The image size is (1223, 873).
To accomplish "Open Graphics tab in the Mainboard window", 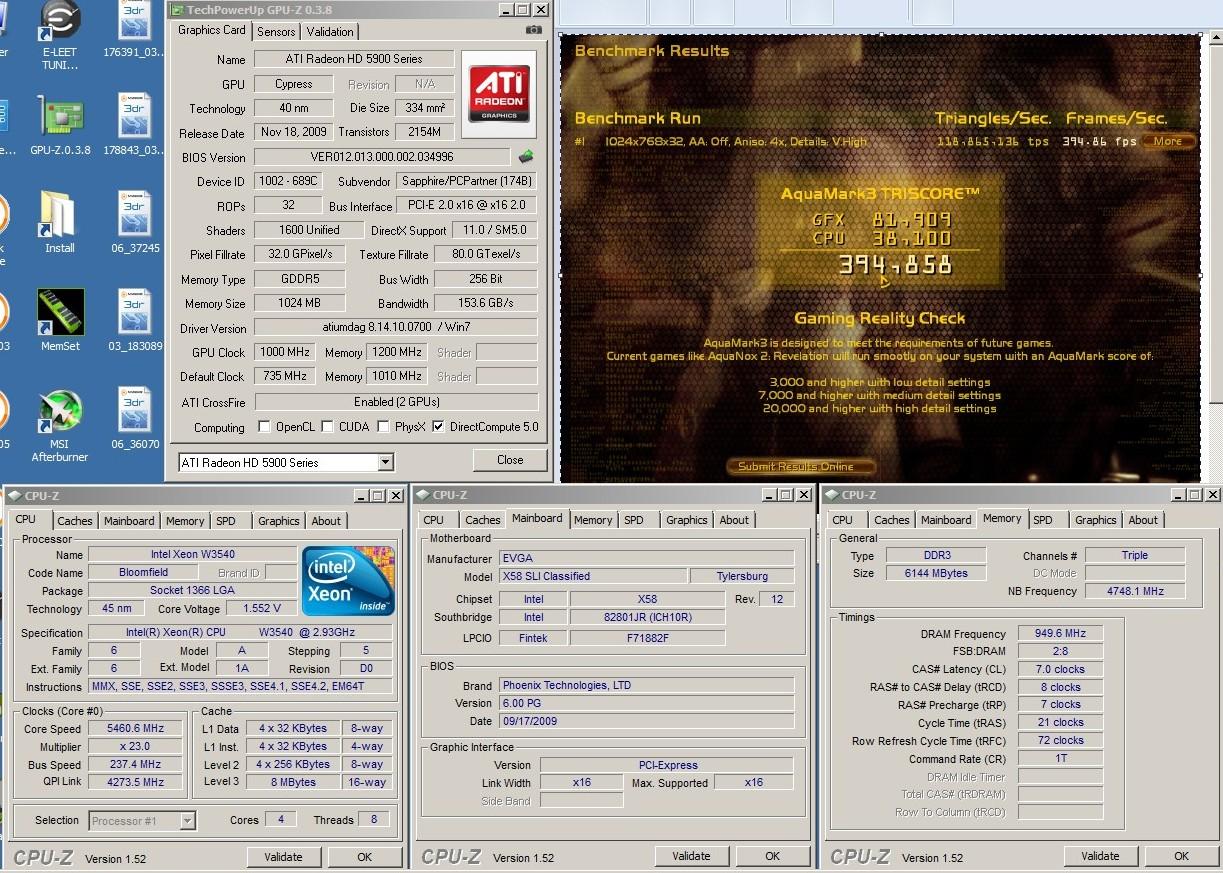I will pyautogui.click(x=687, y=520).
